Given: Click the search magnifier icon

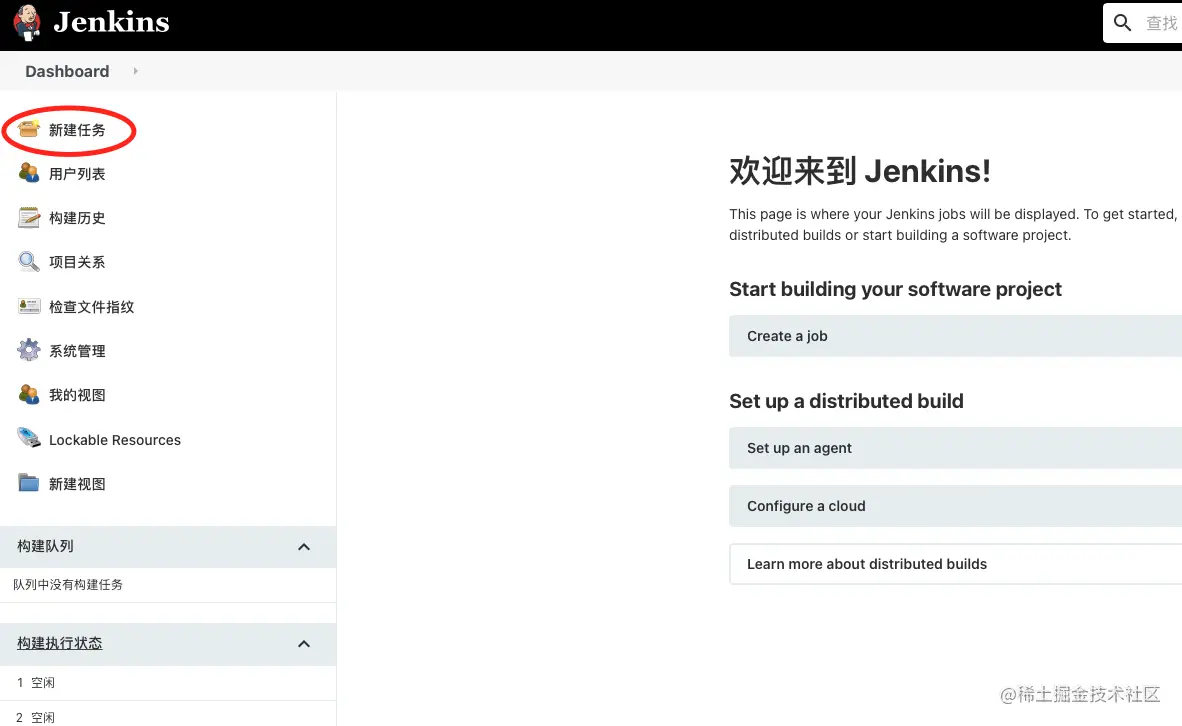Looking at the screenshot, I should click(x=1122, y=23).
